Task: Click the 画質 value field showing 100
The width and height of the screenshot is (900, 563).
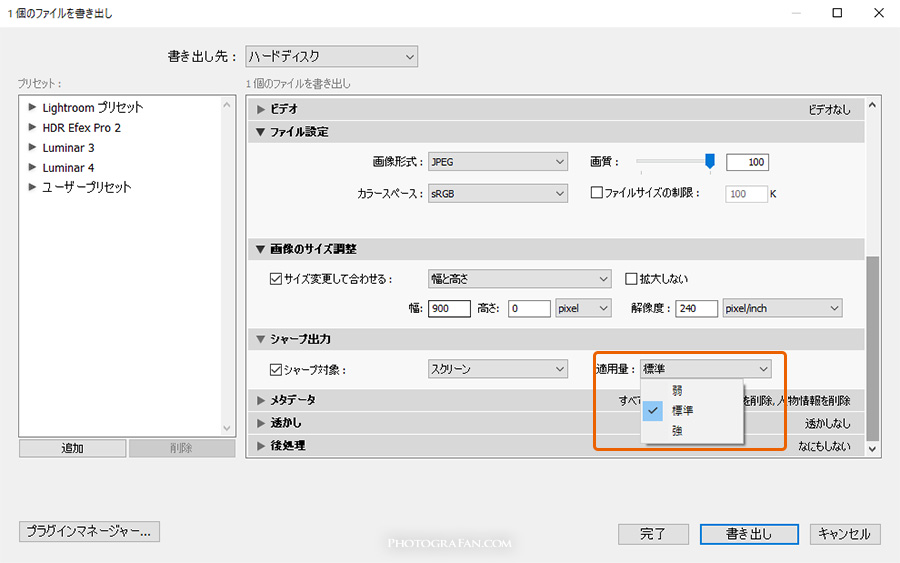Action: click(747, 162)
